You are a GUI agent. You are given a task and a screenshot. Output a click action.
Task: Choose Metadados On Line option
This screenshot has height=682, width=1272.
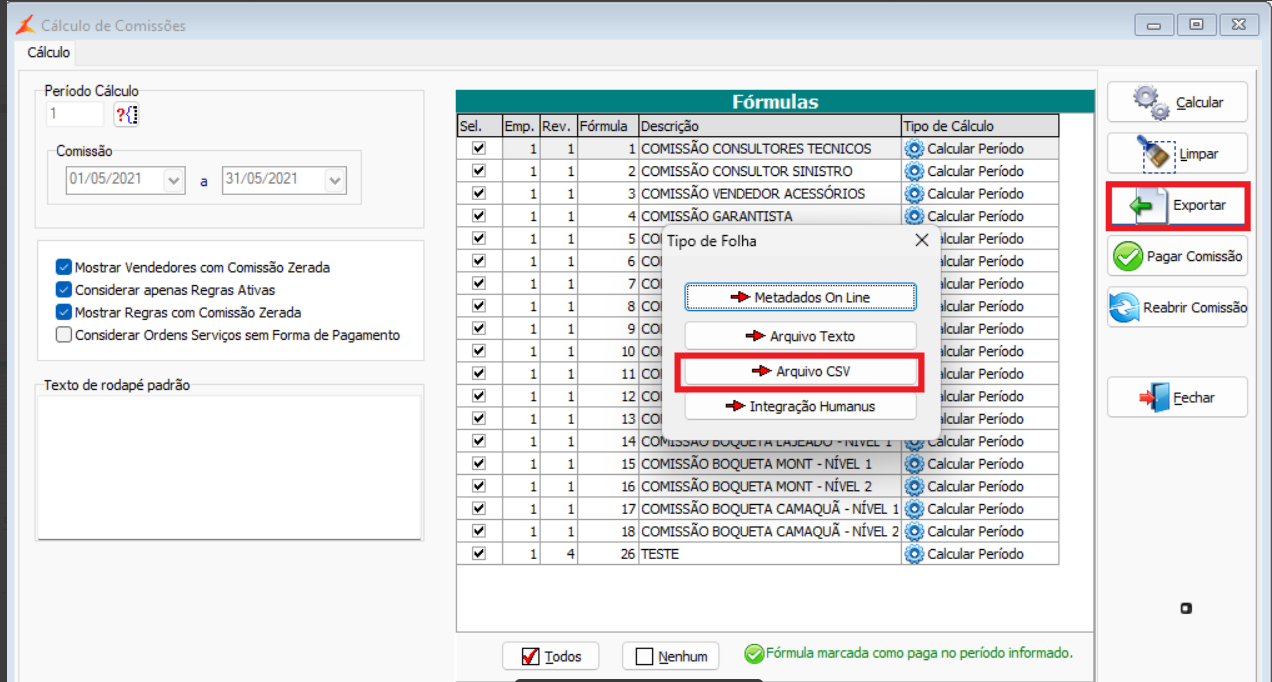[x=800, y=297]
